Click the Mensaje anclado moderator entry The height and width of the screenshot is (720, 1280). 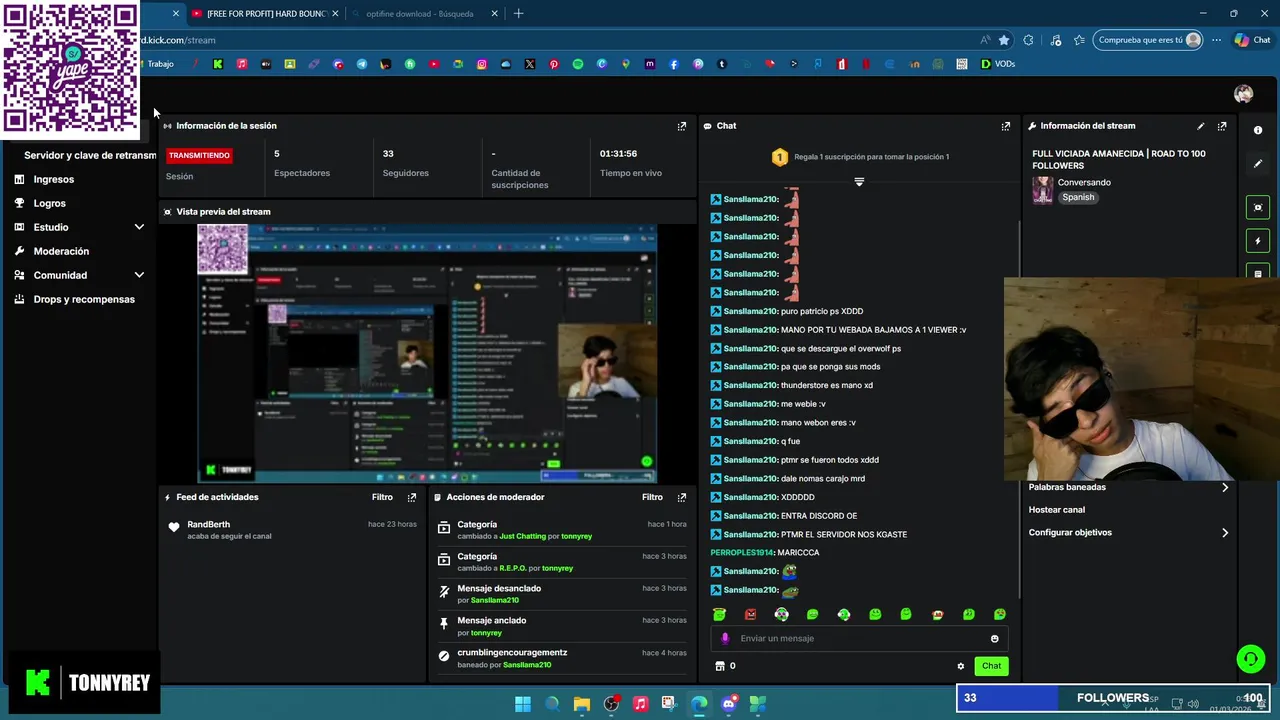point(562,626)
